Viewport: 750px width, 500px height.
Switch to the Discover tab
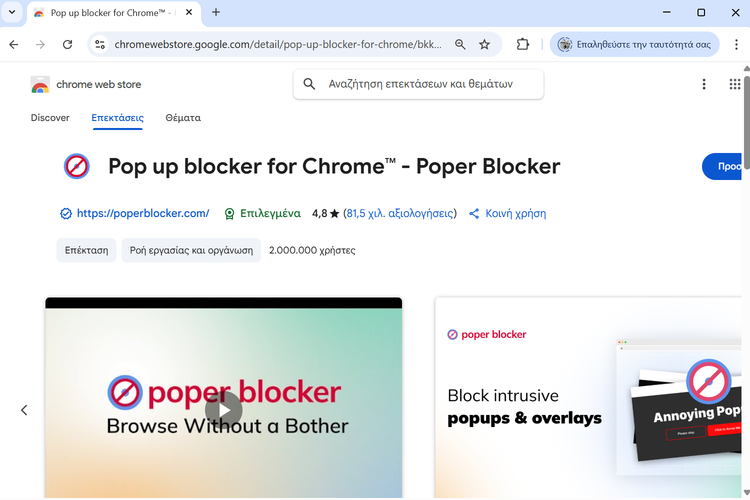50,118
